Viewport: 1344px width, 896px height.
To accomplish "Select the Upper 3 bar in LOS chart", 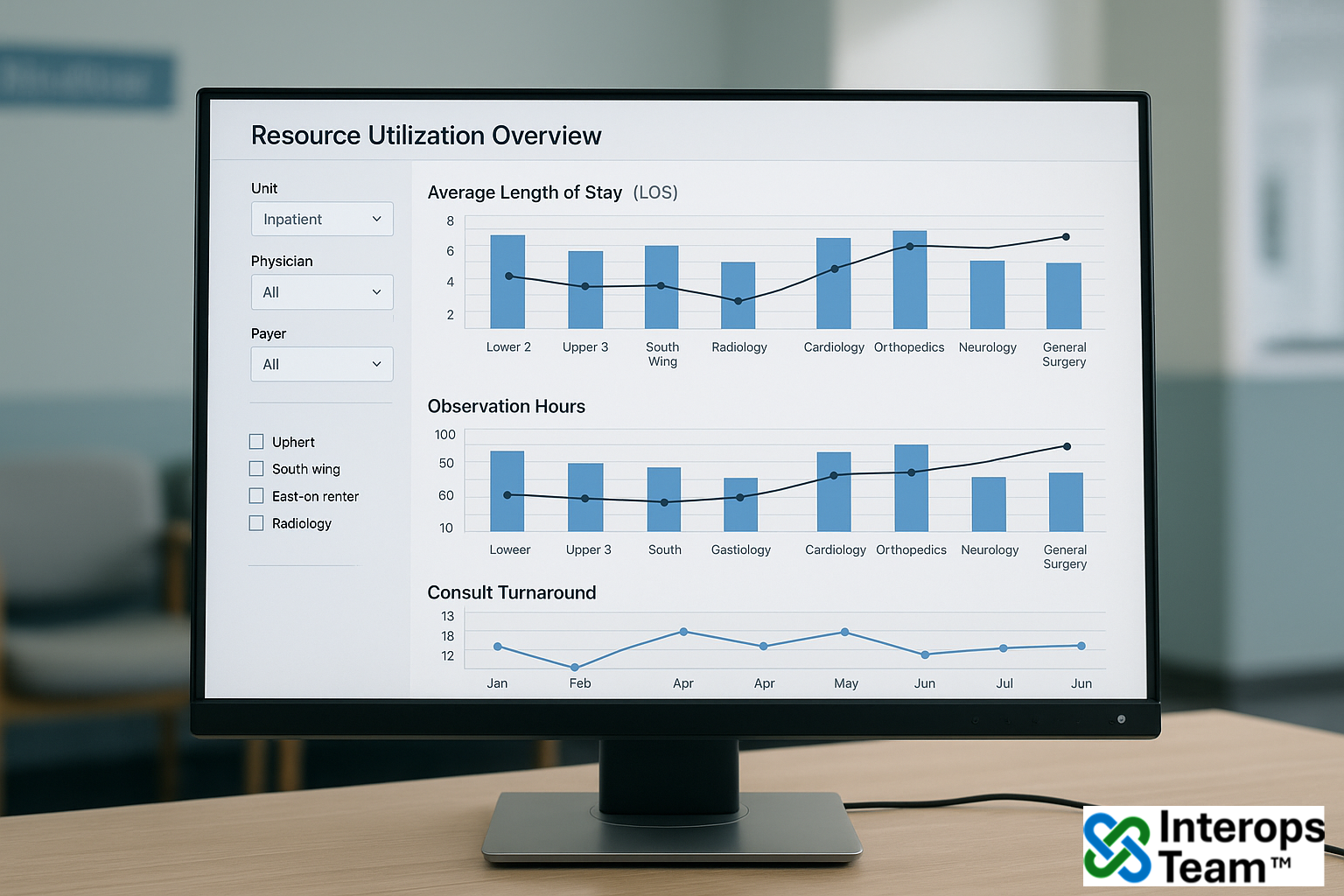I will coord(585,290).
